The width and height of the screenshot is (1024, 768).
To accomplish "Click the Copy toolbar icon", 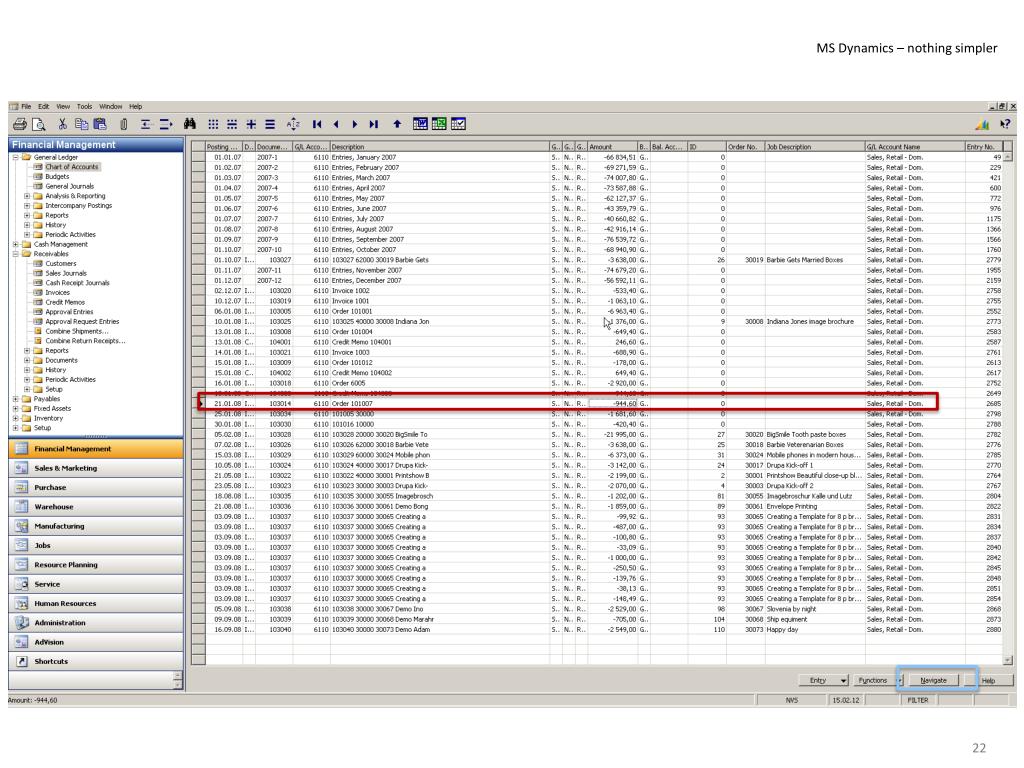I will (x=82, y=124).
